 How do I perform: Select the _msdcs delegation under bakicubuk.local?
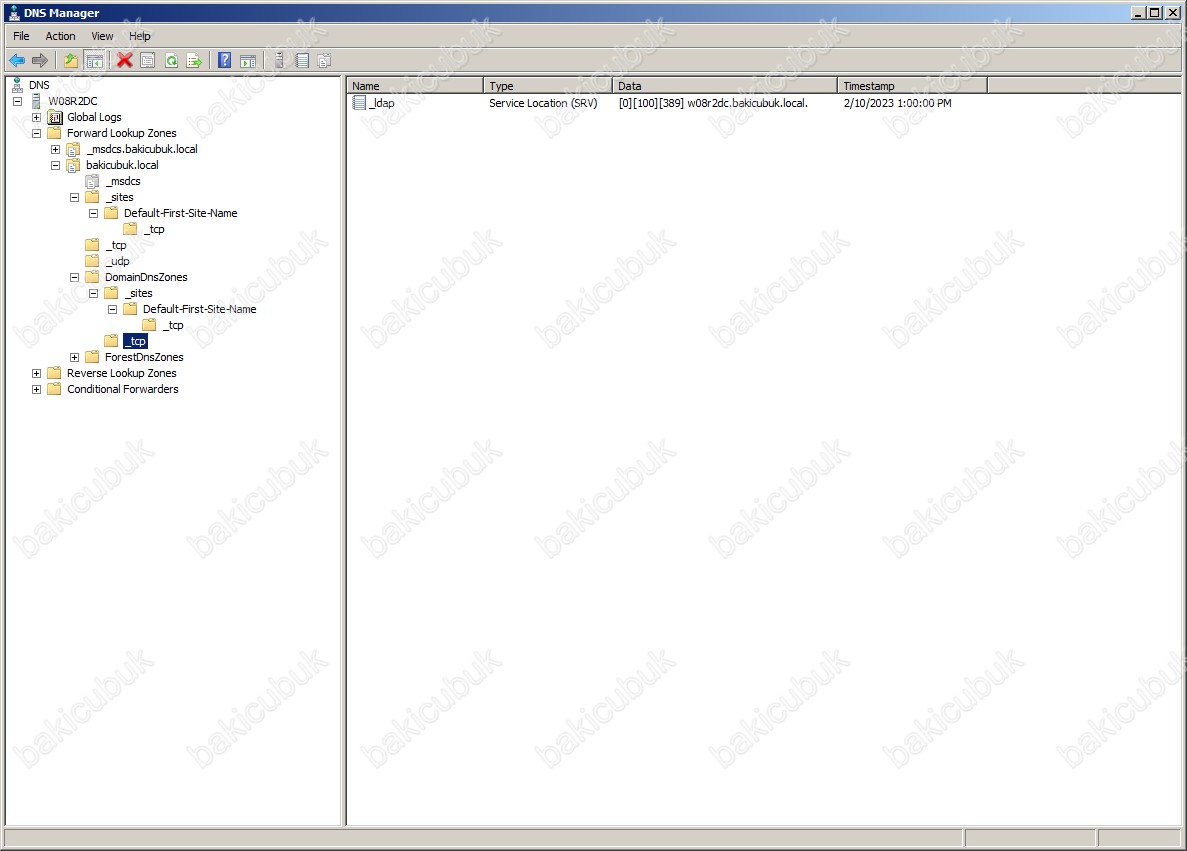click(x=123, y=181)
